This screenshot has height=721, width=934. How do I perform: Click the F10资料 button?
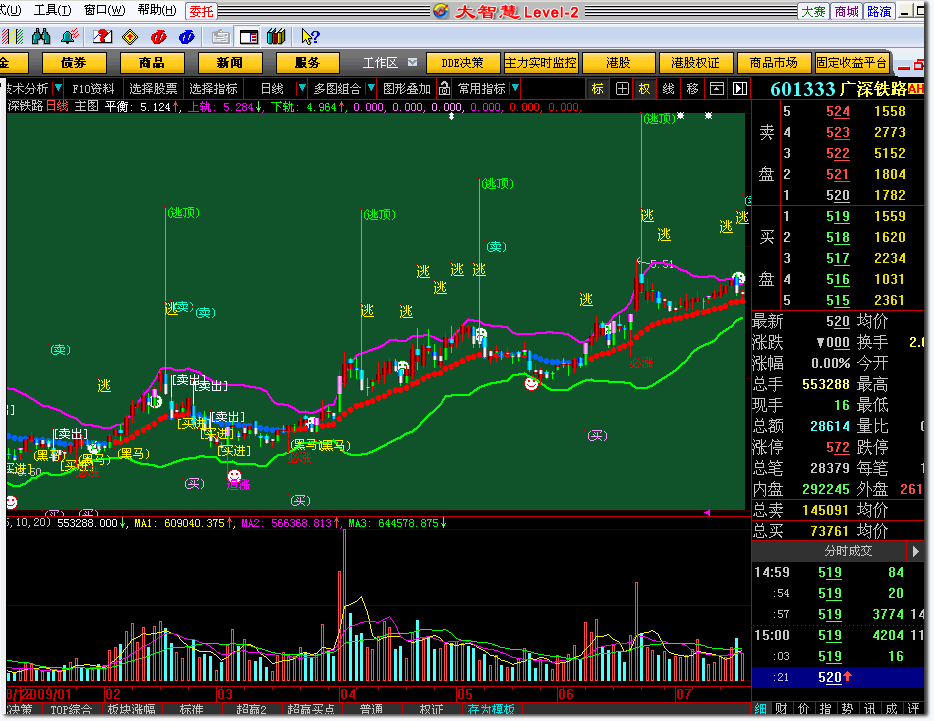(94, 89)
